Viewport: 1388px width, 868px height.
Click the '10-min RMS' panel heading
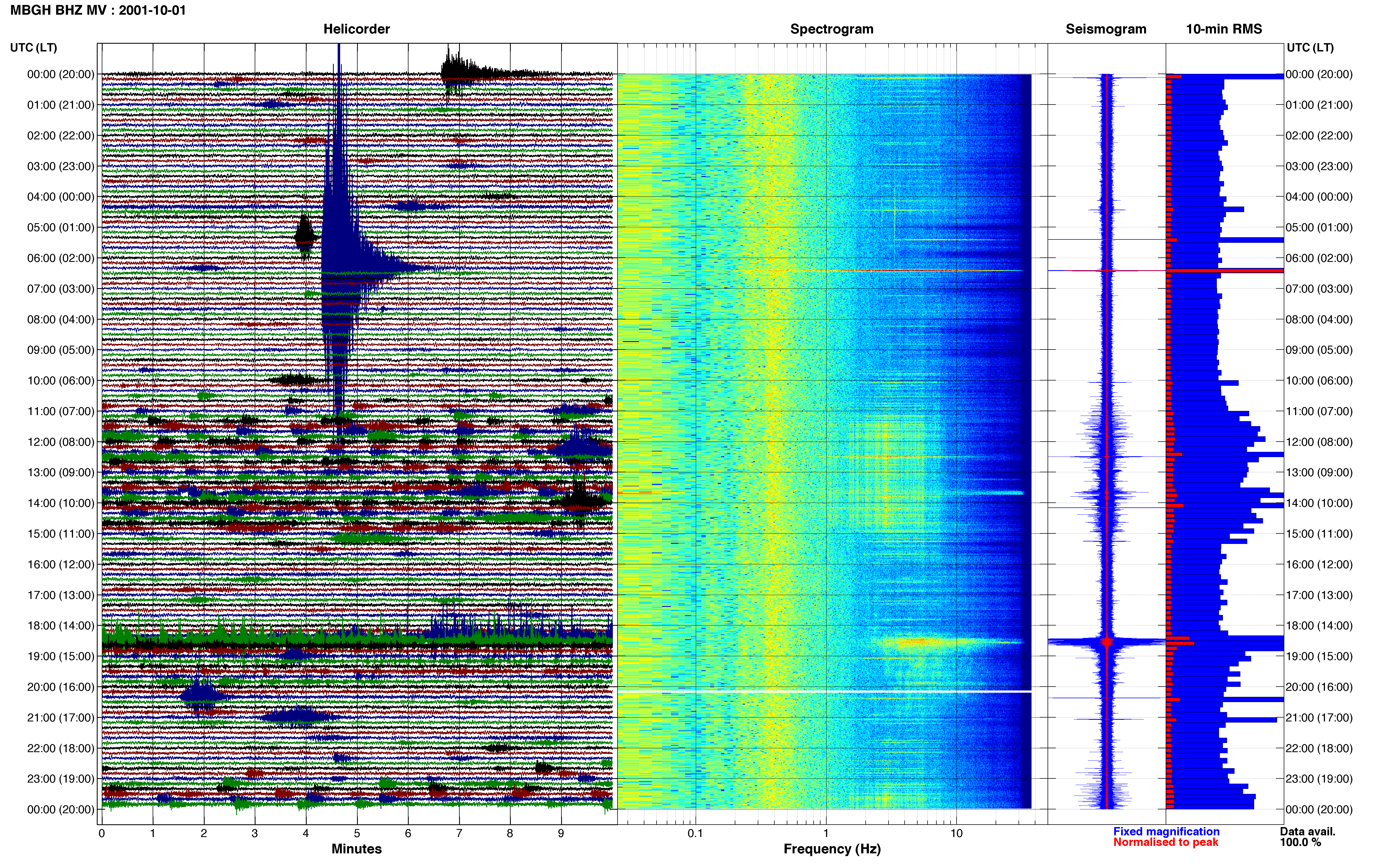click(1224, 29)
